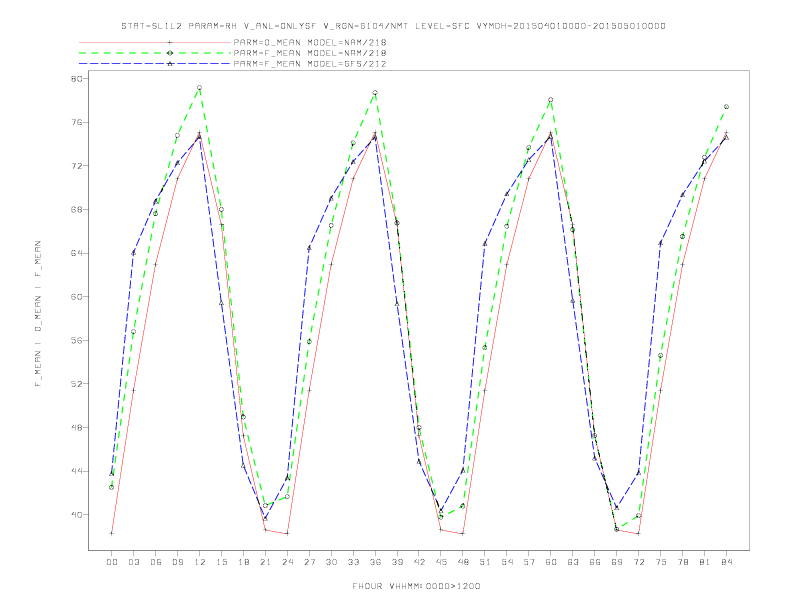Click the green dashed legend line sample

155,53
